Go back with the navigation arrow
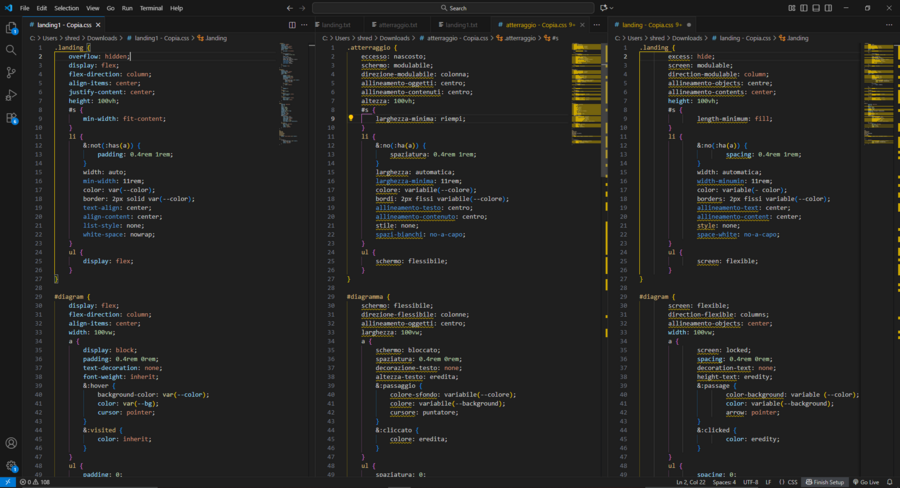Viewport: 900px width, 488px height. pos(289,8)
